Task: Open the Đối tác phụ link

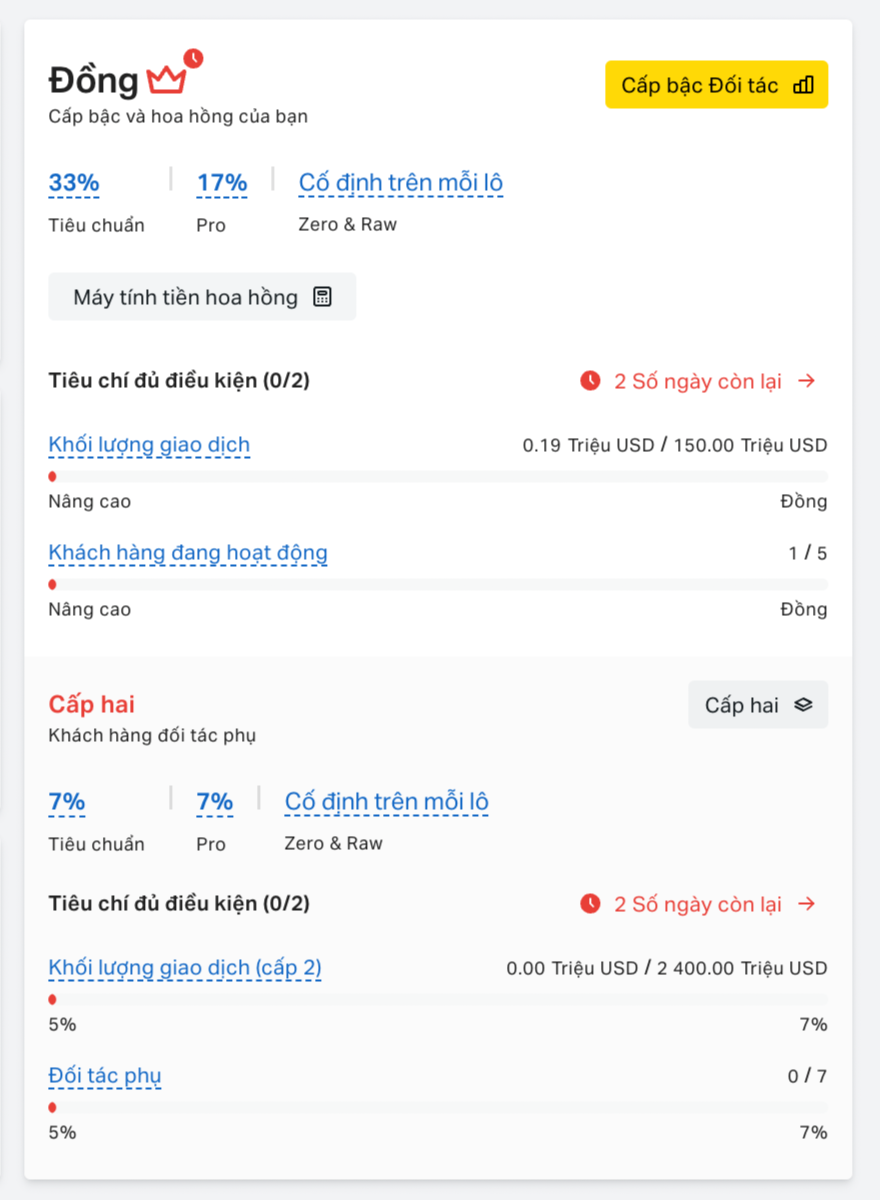Action: 105,1077
